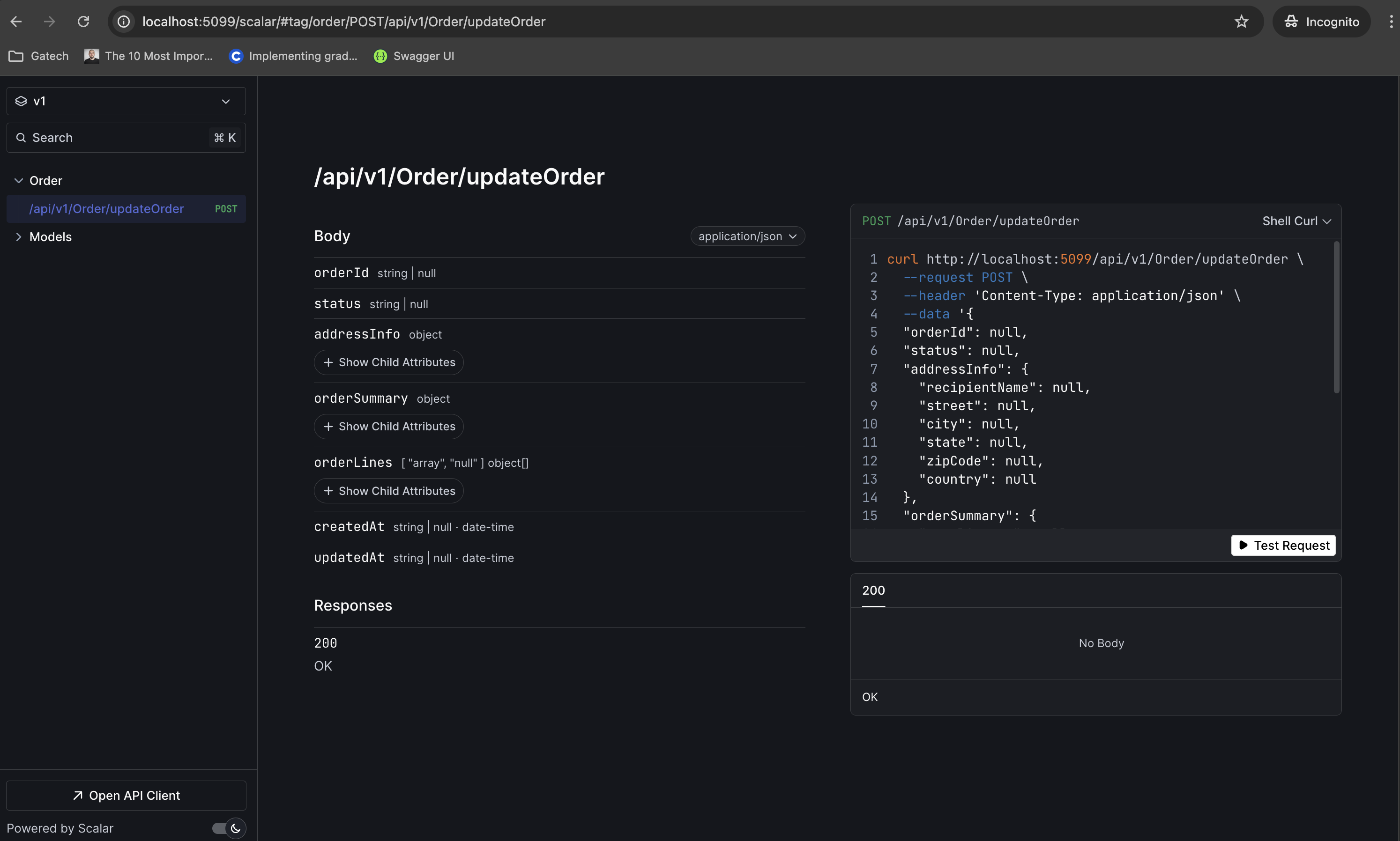Go back using the browser back arrow
Viewport: 1400px width, 841px height.
pyautogui.click(x=16, y=22)
